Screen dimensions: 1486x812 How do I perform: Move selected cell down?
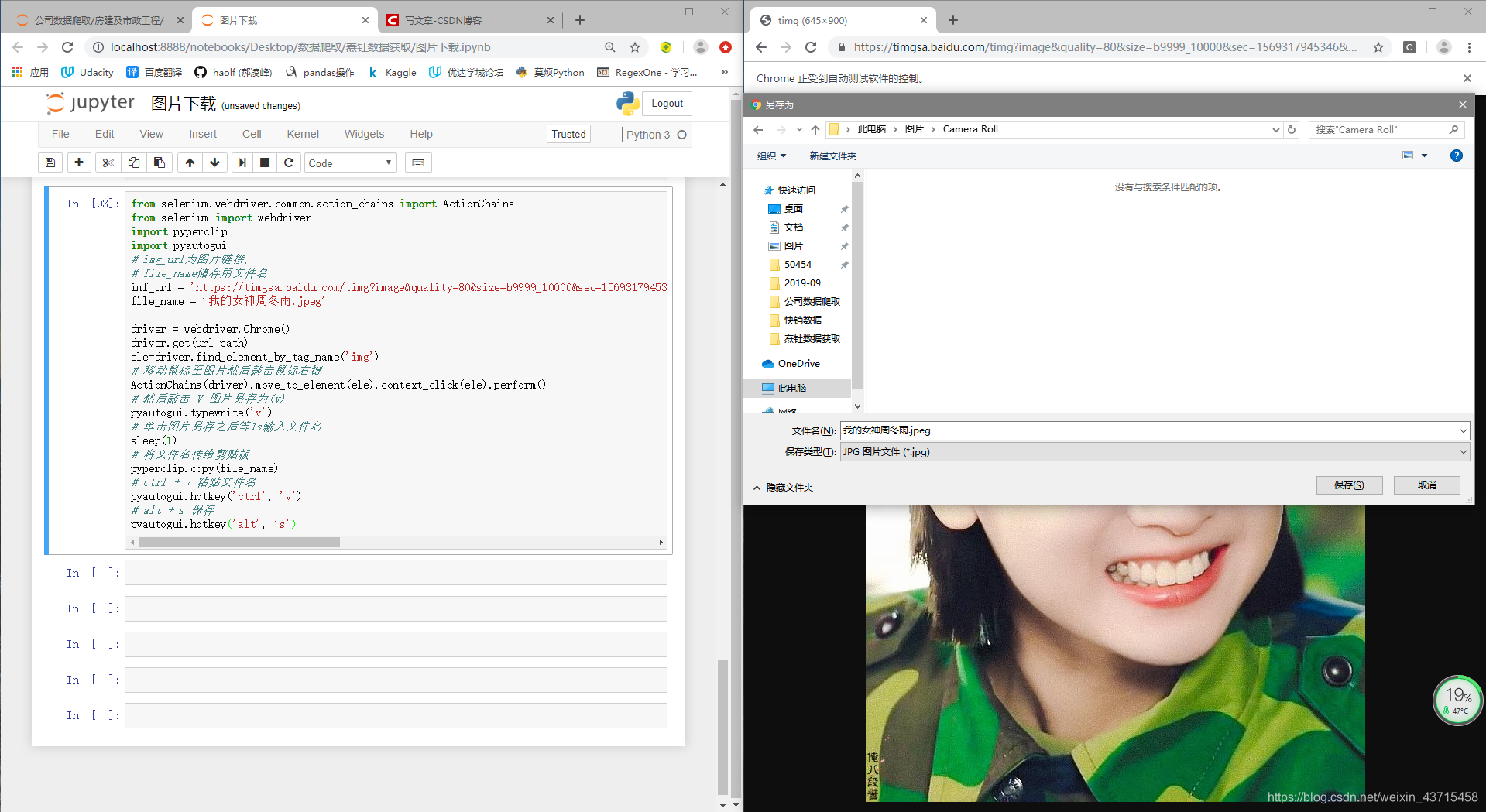(215, 163)
